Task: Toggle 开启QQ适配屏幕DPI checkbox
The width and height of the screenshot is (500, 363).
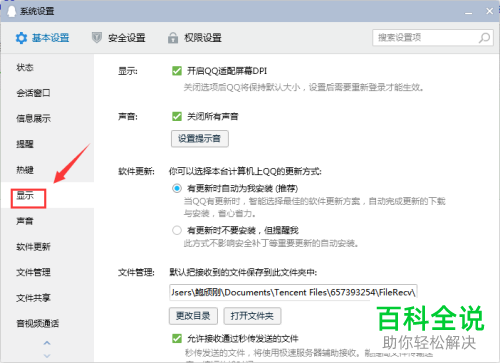Action: pyautogui.click(x=177, y=71)
